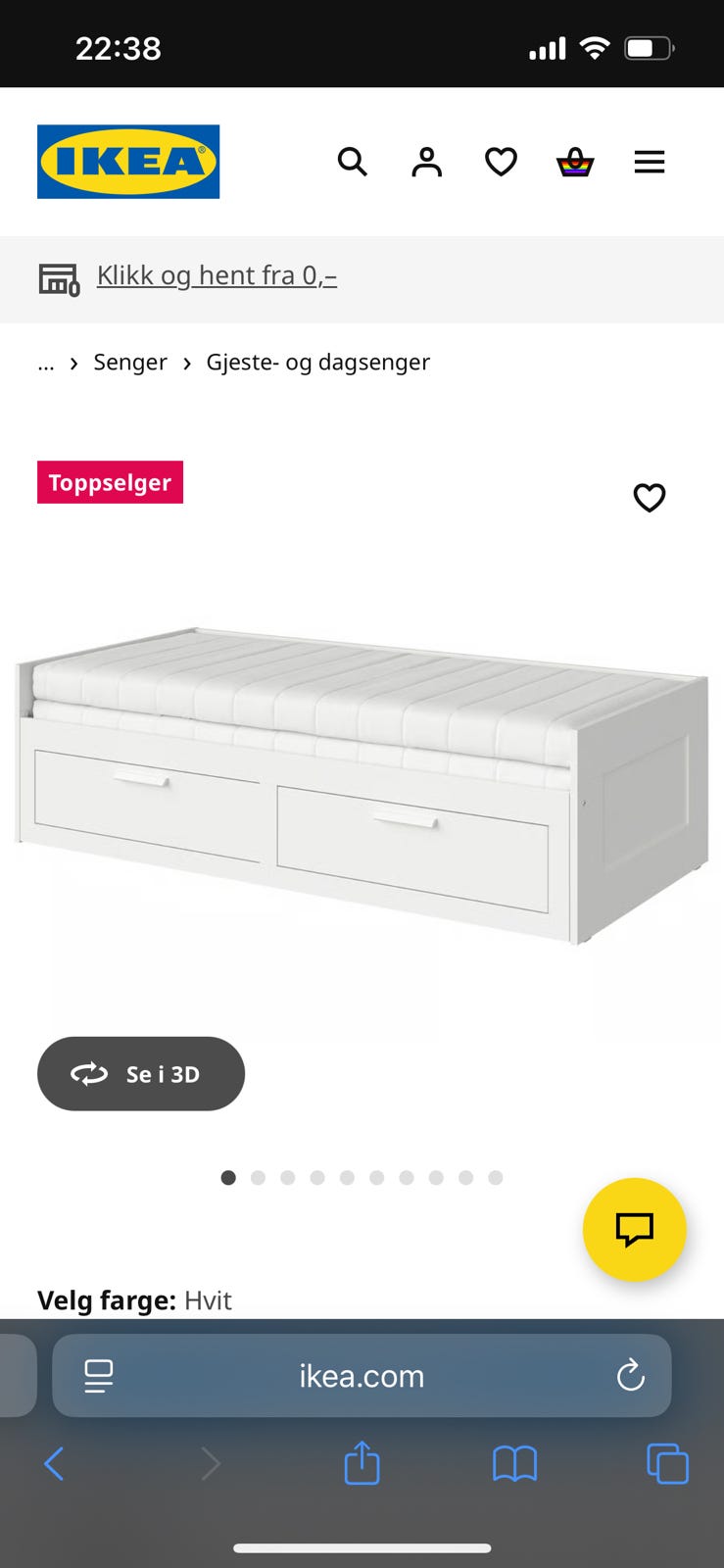This screenshot has height=1568, width=724.
Task: Select the second image carousel dot
Action: point(258,1178)
